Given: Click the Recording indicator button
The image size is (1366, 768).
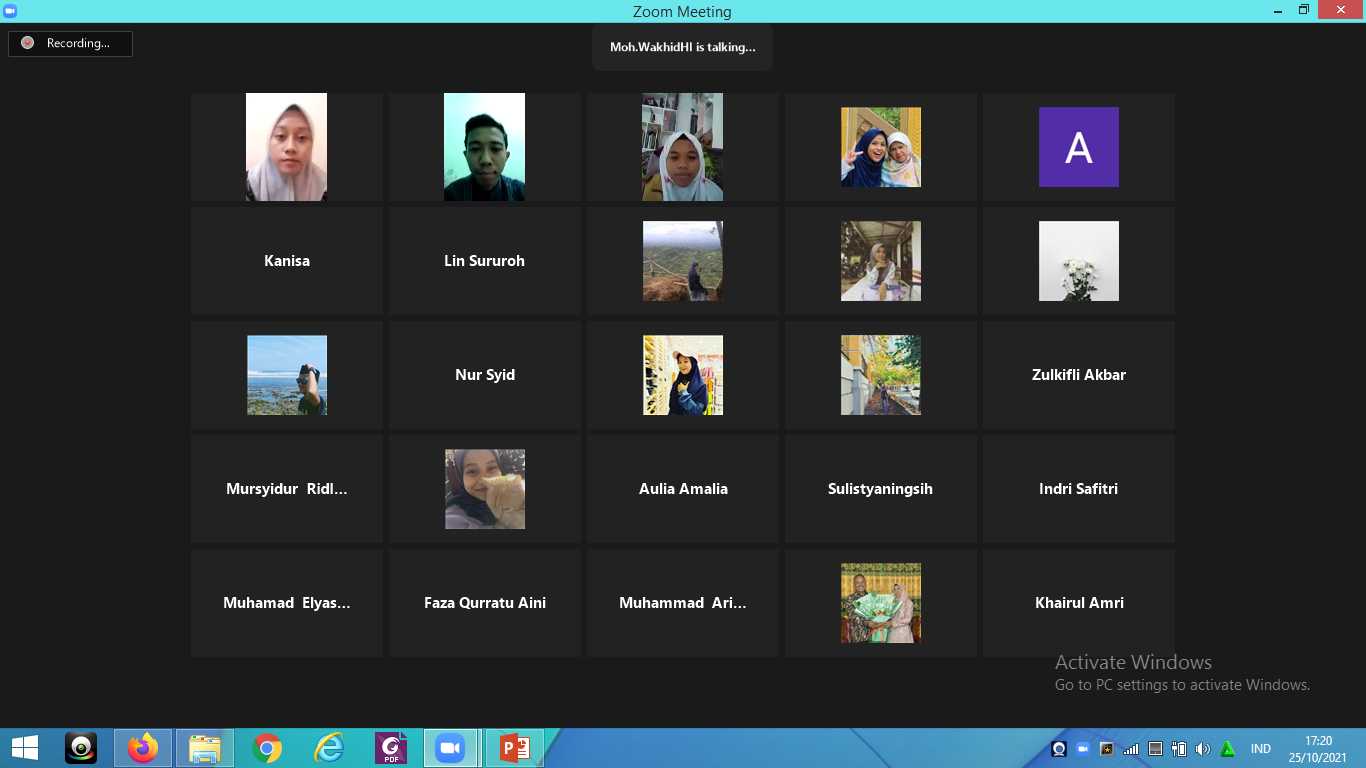Looking at the screenshot, I should 70,43.
